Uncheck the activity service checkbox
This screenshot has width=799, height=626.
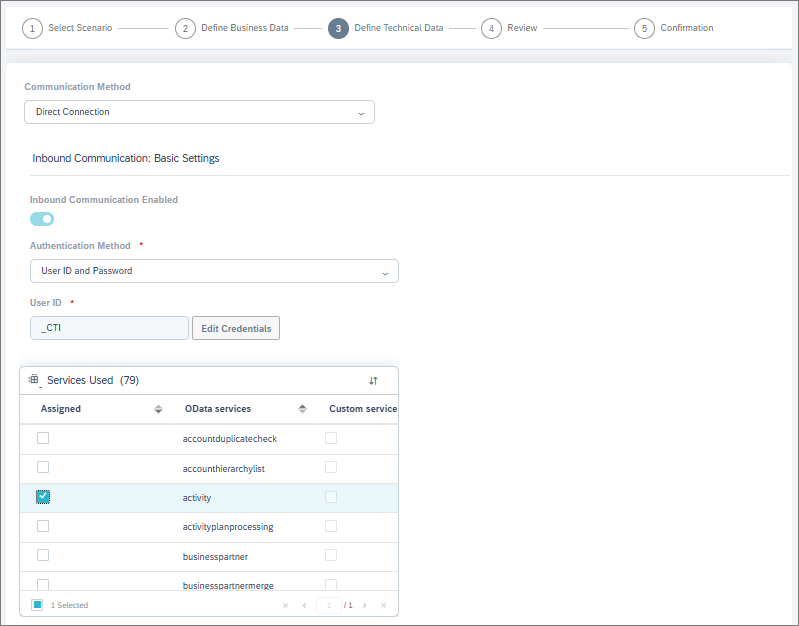point(43,497)
